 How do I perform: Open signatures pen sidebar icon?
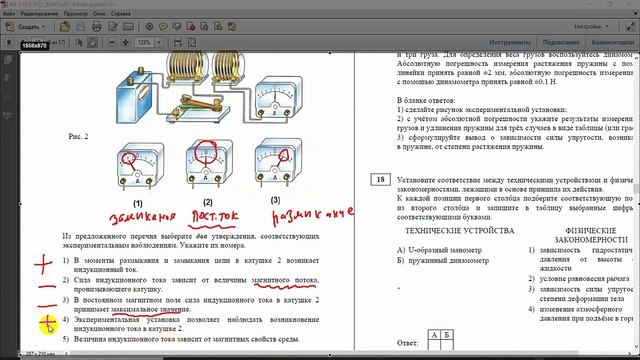click(x=7, y=116)
